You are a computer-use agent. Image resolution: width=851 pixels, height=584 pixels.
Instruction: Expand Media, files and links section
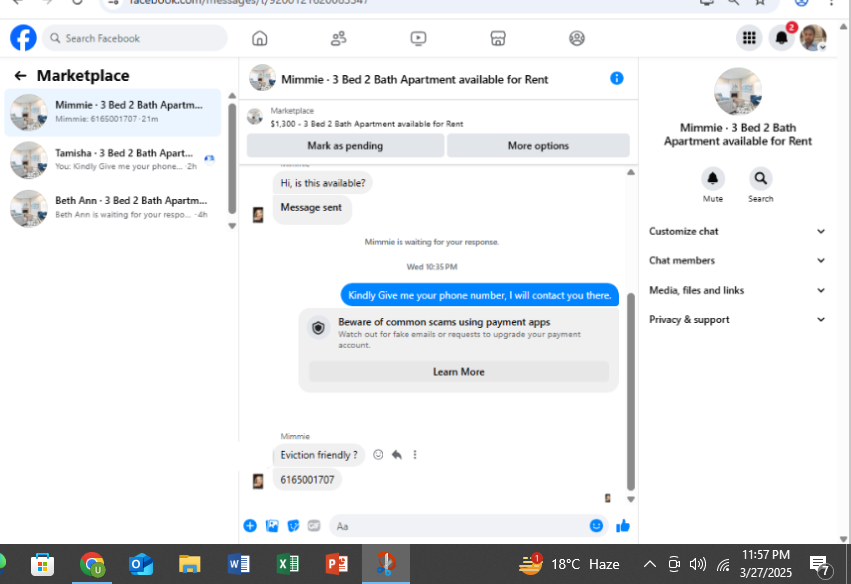(737, 290)
